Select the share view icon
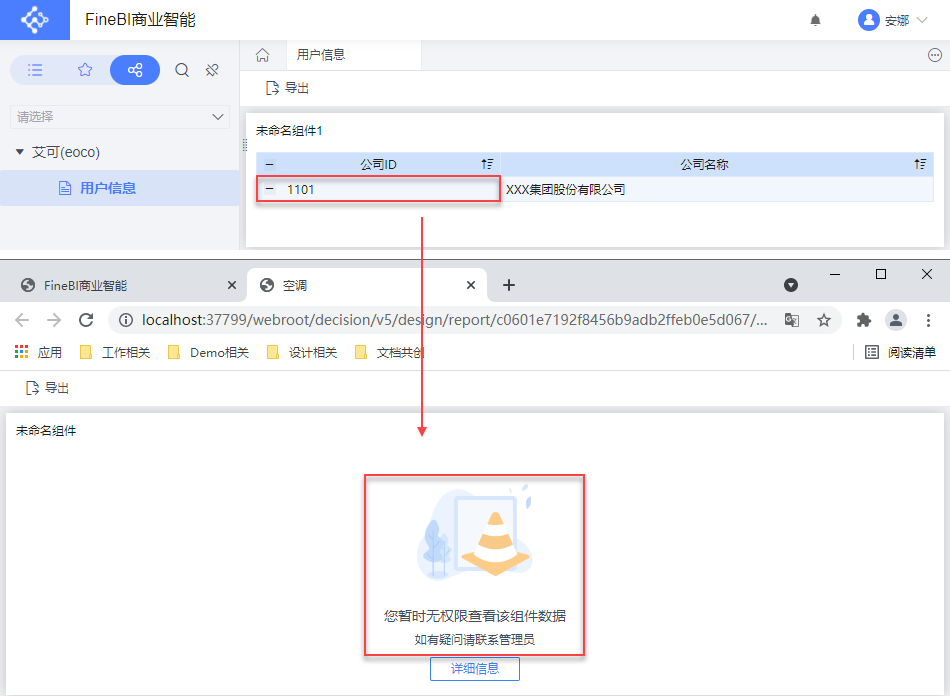The height and width of the screenshot is (696, 950). click(135, 70)
